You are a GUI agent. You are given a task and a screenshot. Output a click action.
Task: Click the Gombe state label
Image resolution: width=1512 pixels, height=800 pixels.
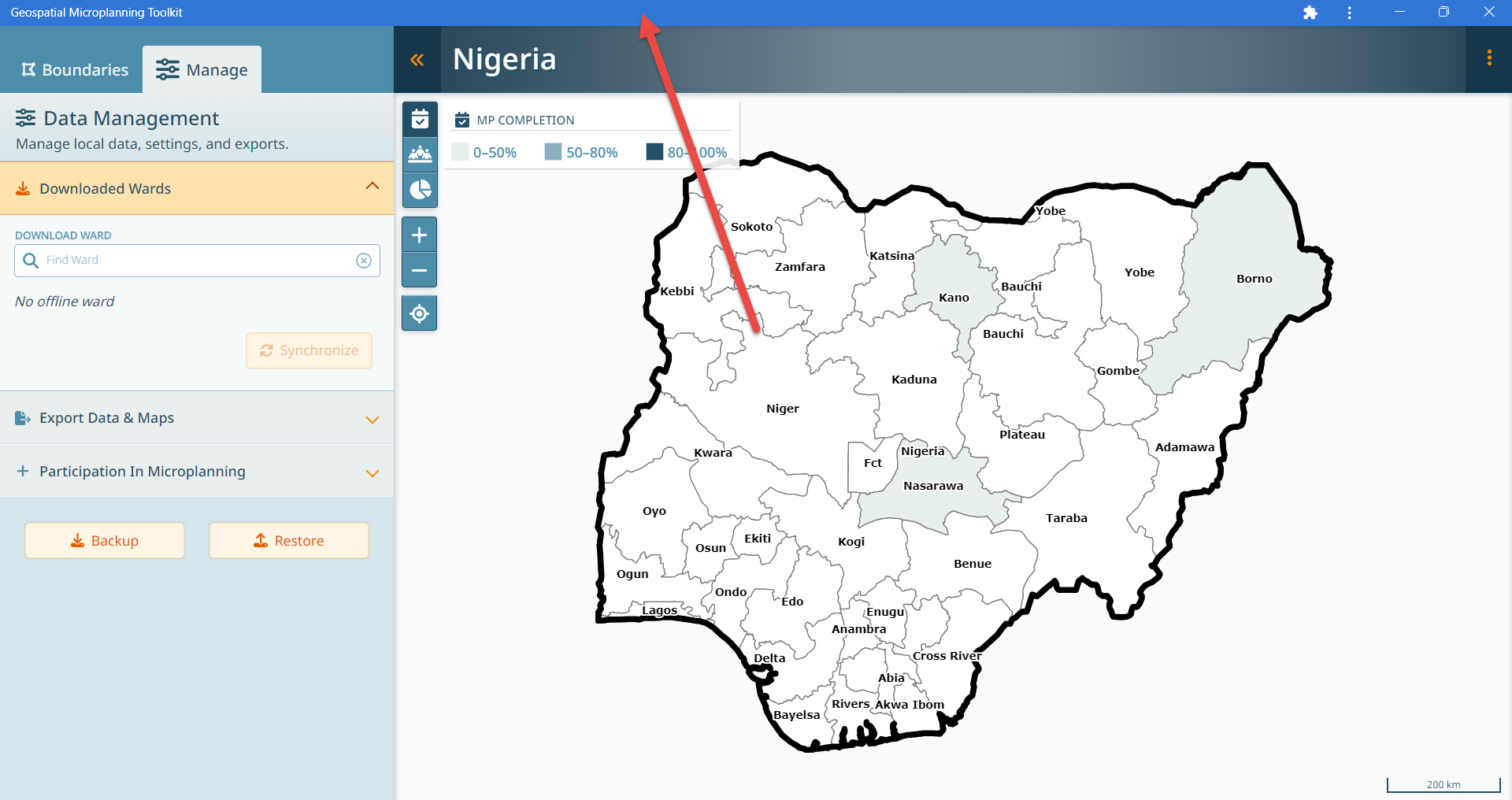pos(1118,371)
